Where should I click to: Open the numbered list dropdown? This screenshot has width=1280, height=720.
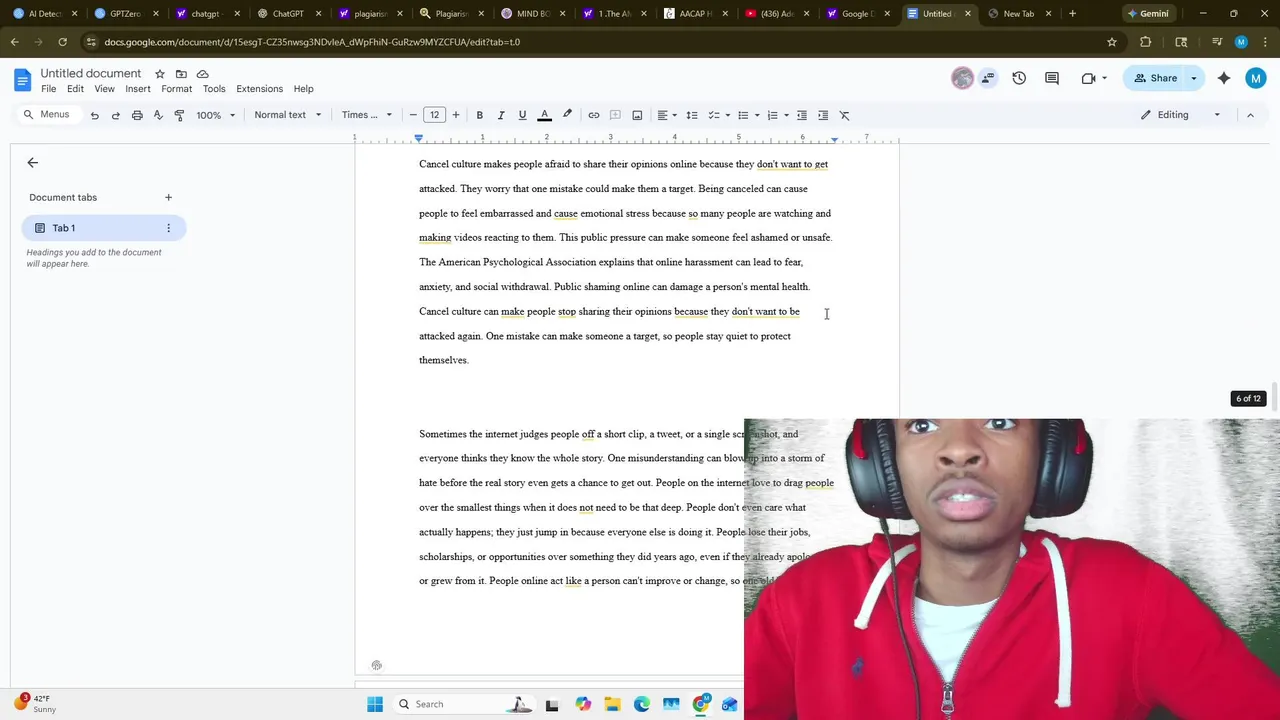(x=778, y=115)
